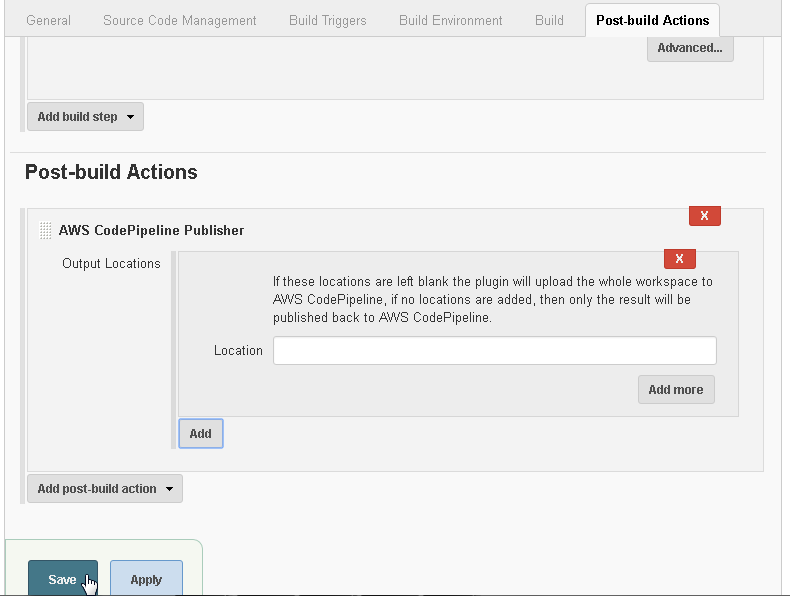Open the Add build step dropdown
790x596 pixels.
pyautogui.click(x=85, y=116)
